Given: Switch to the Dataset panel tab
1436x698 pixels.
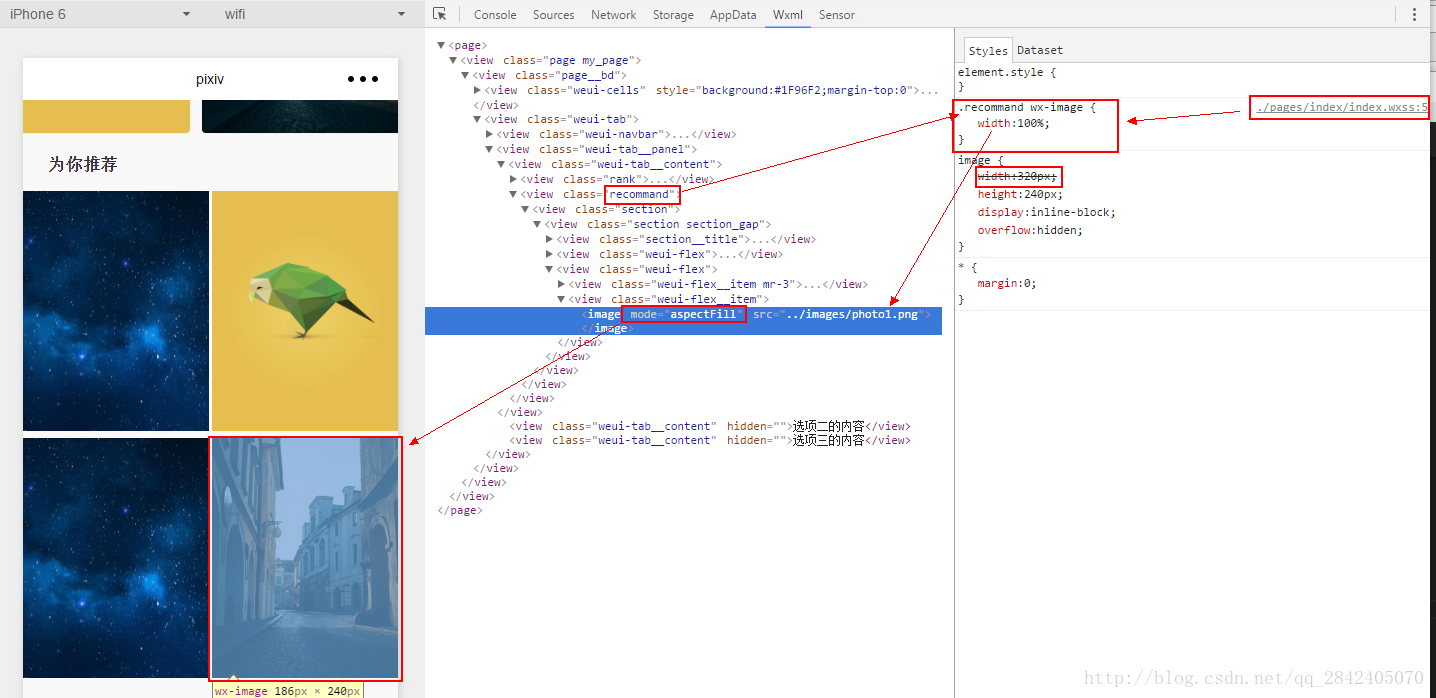Looking at the screenshot, I should (1040, 50).
